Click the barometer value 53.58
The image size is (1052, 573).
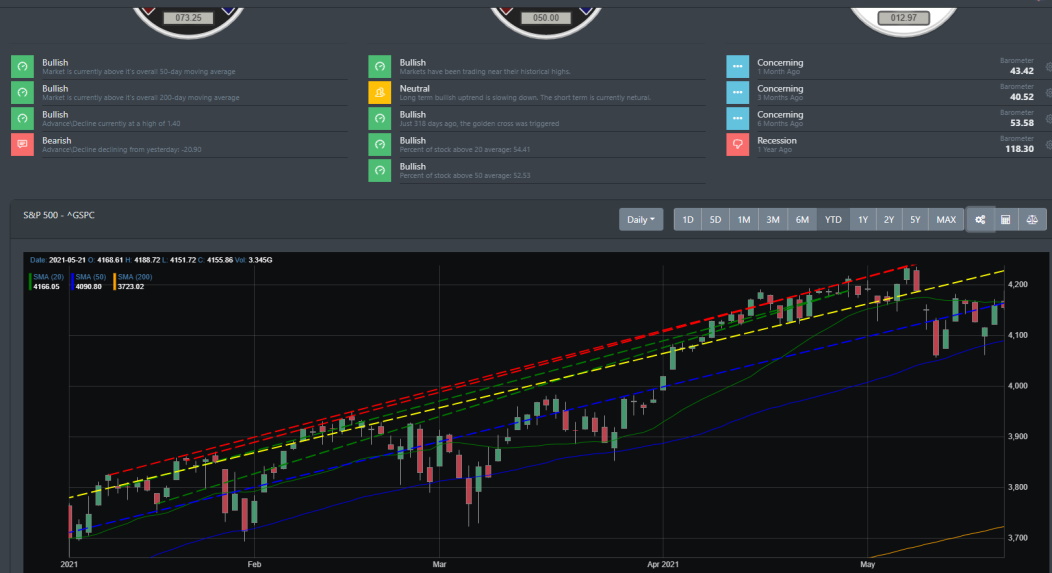point(1021,123)
